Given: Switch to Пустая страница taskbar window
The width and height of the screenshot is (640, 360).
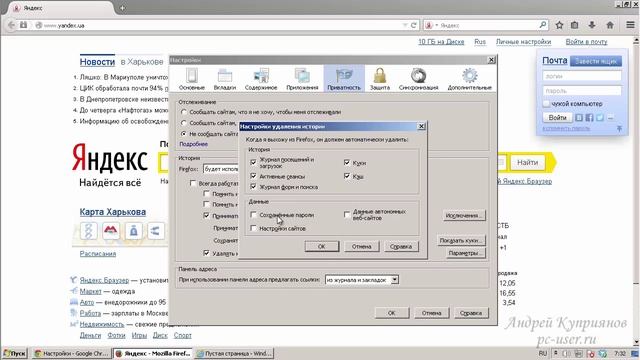Looking at the screenshot, I should click(x=234, y=353).
